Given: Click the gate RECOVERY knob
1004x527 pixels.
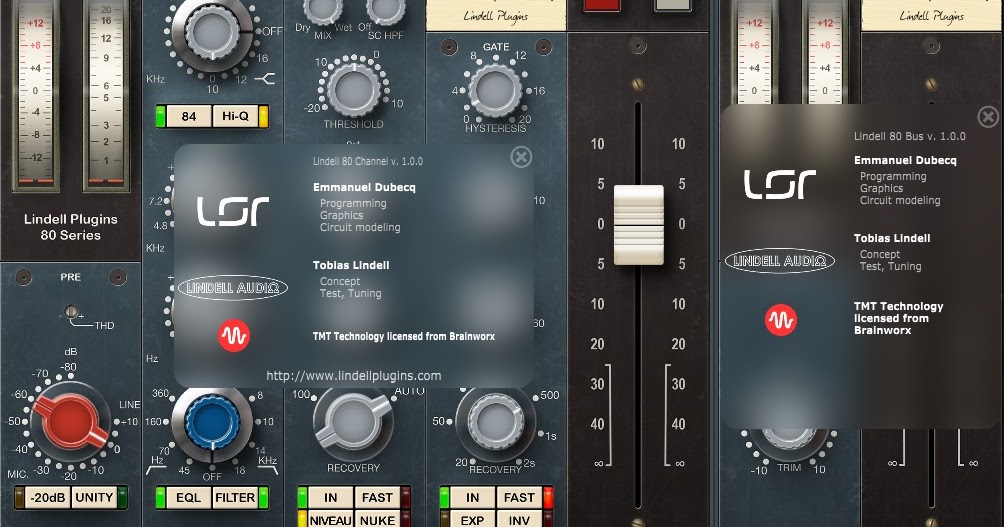Looking at the screenshot, I should 494,423.
